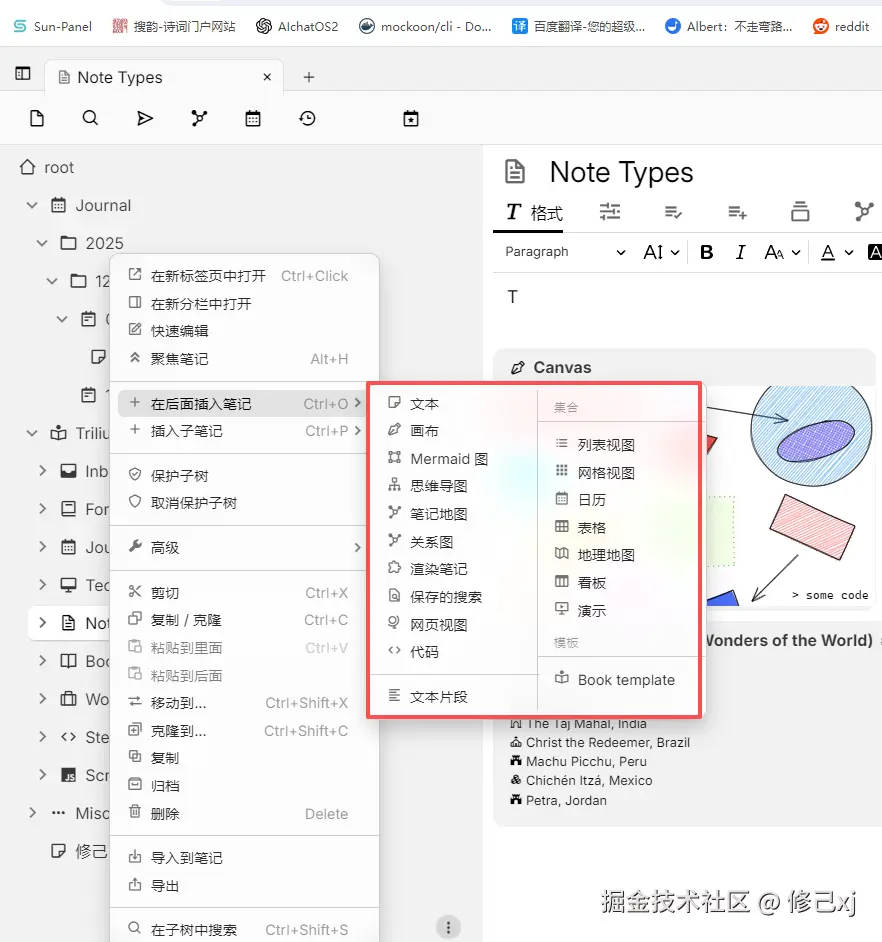Click the jump-to-note arrow icon

point(145,119)
